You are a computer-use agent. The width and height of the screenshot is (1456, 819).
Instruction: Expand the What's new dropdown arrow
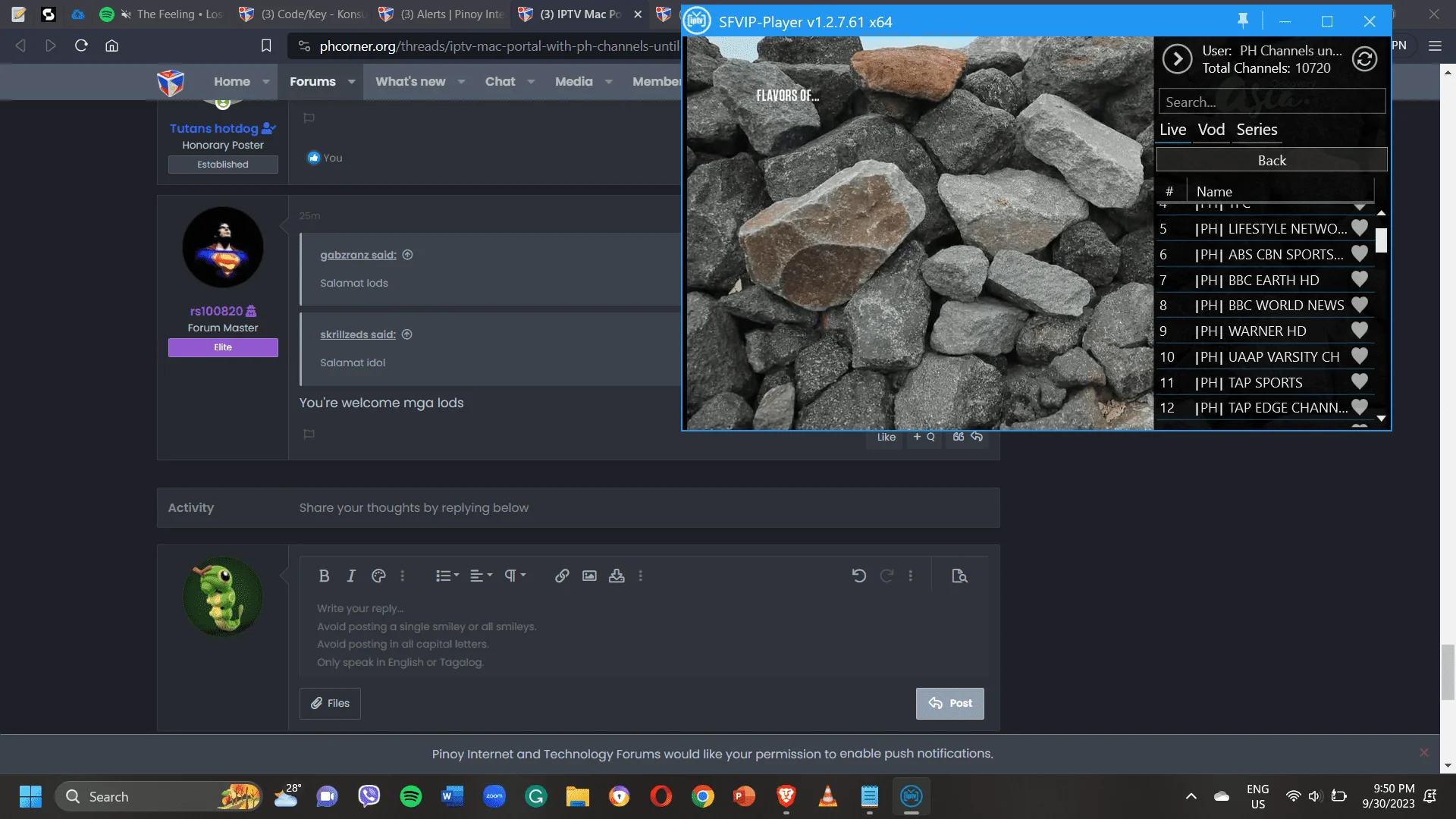pyautogui.click(x=461, y=82)
